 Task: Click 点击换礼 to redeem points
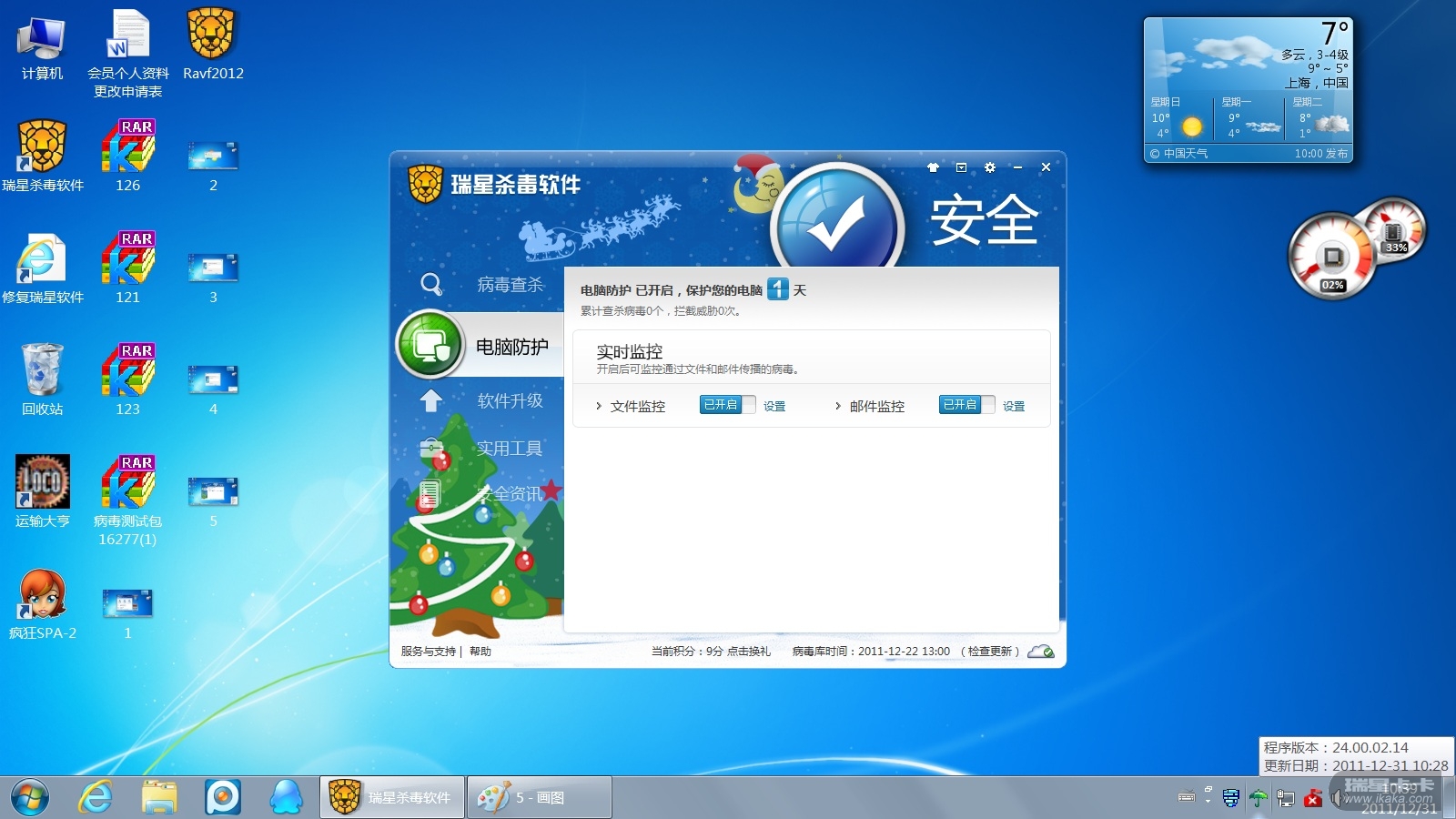(x=749, y=652)
